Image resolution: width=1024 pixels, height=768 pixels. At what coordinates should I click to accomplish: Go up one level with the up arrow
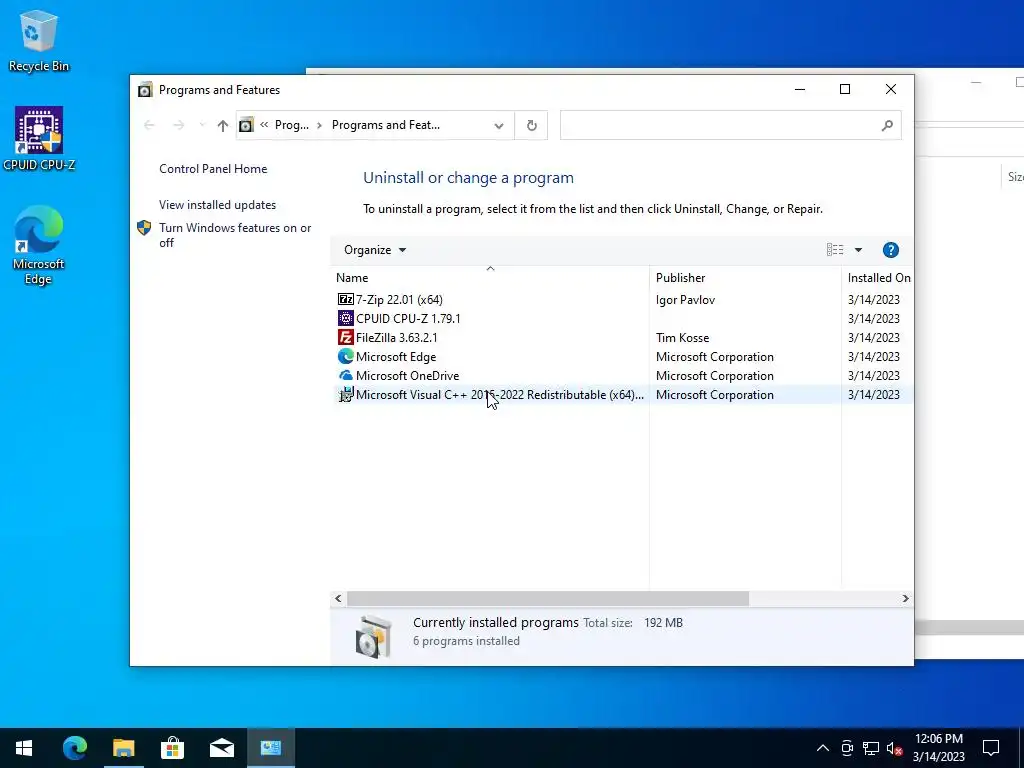tap(223, 125)
